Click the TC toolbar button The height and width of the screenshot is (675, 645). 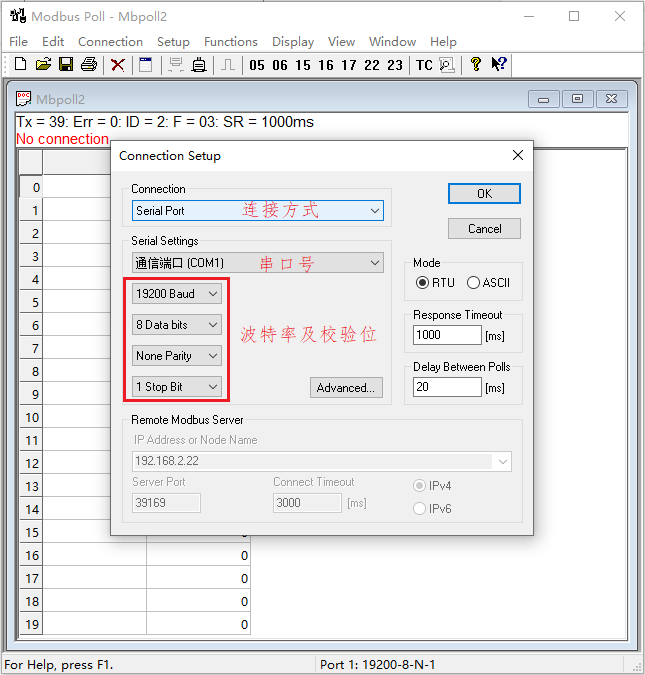point(424,65)
